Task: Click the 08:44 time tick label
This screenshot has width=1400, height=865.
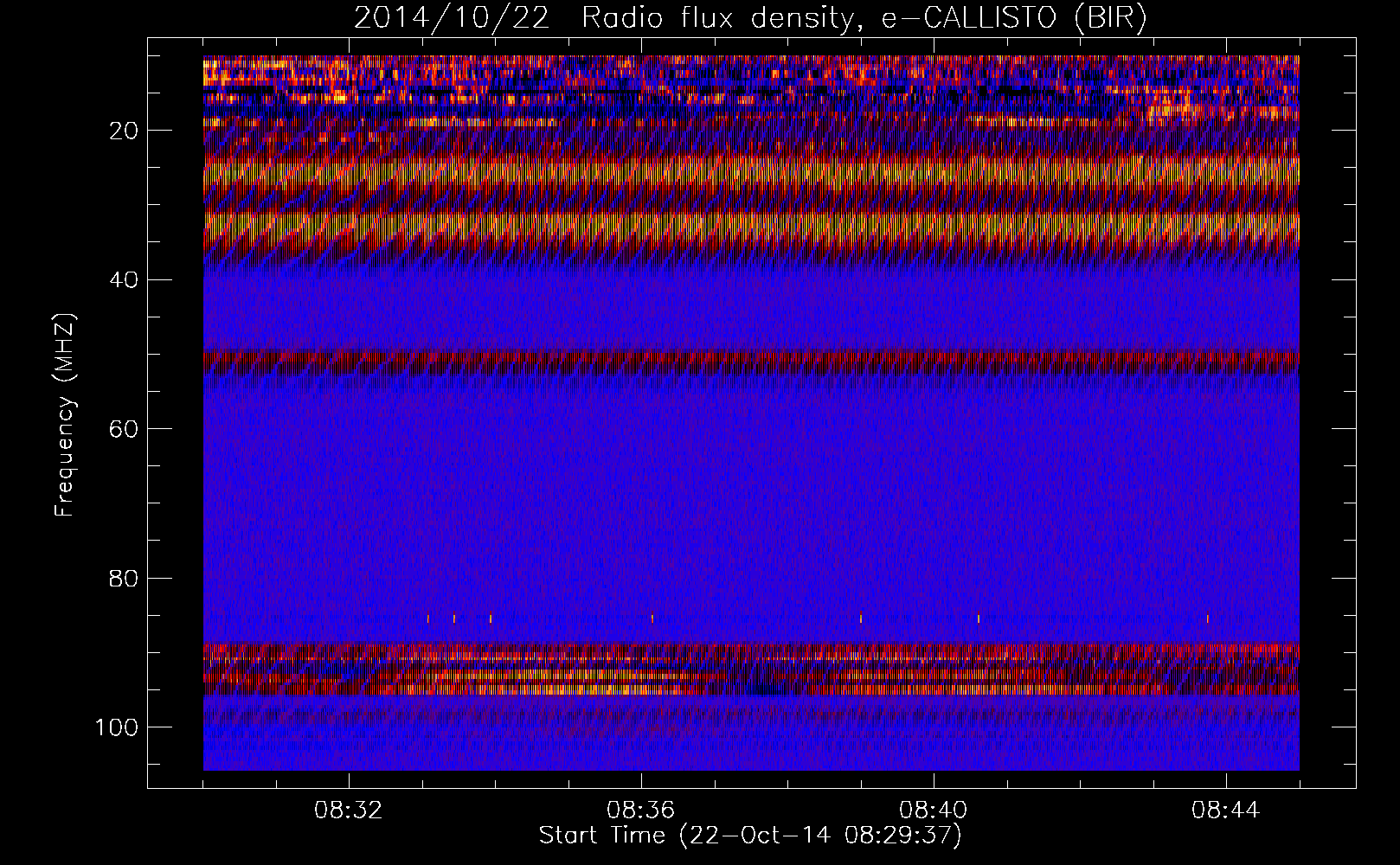Action: point(1226,811)
